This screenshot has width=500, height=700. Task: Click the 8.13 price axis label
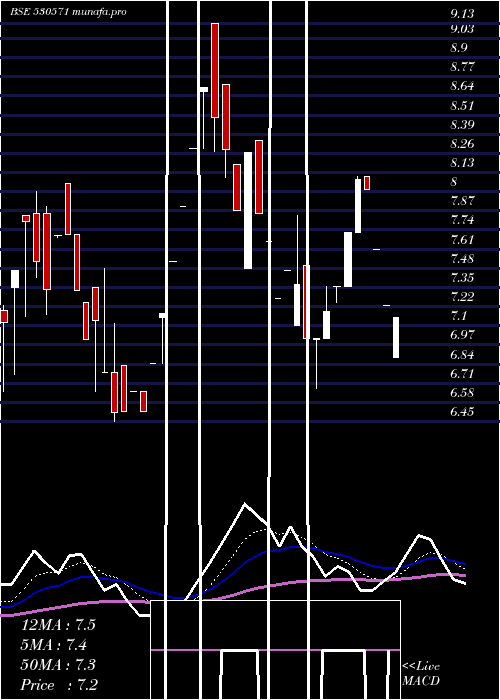click(462, 162)
